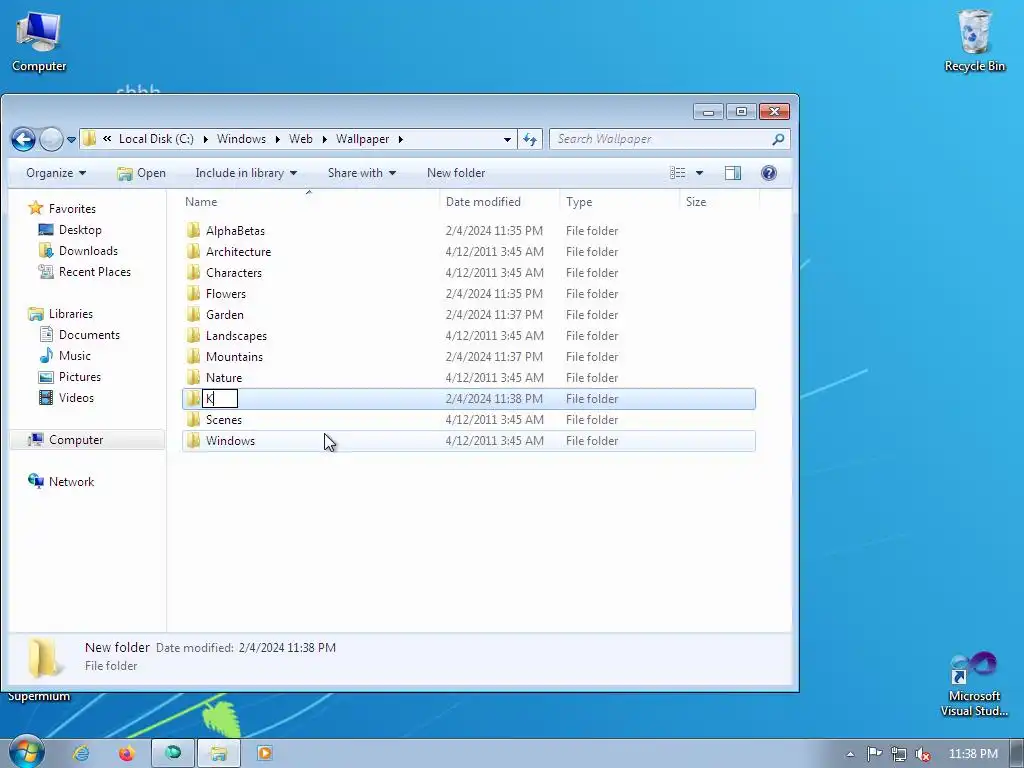Select the AlphaBetas folder icon
The image size is (1024, 768).
[x=193, y=231]
